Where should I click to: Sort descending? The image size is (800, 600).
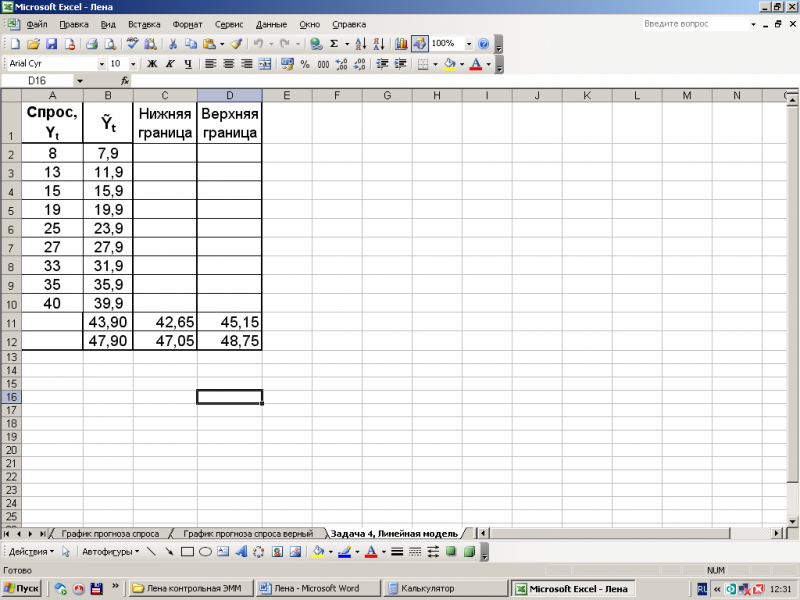pyautogui.click(x=379, y=44)
